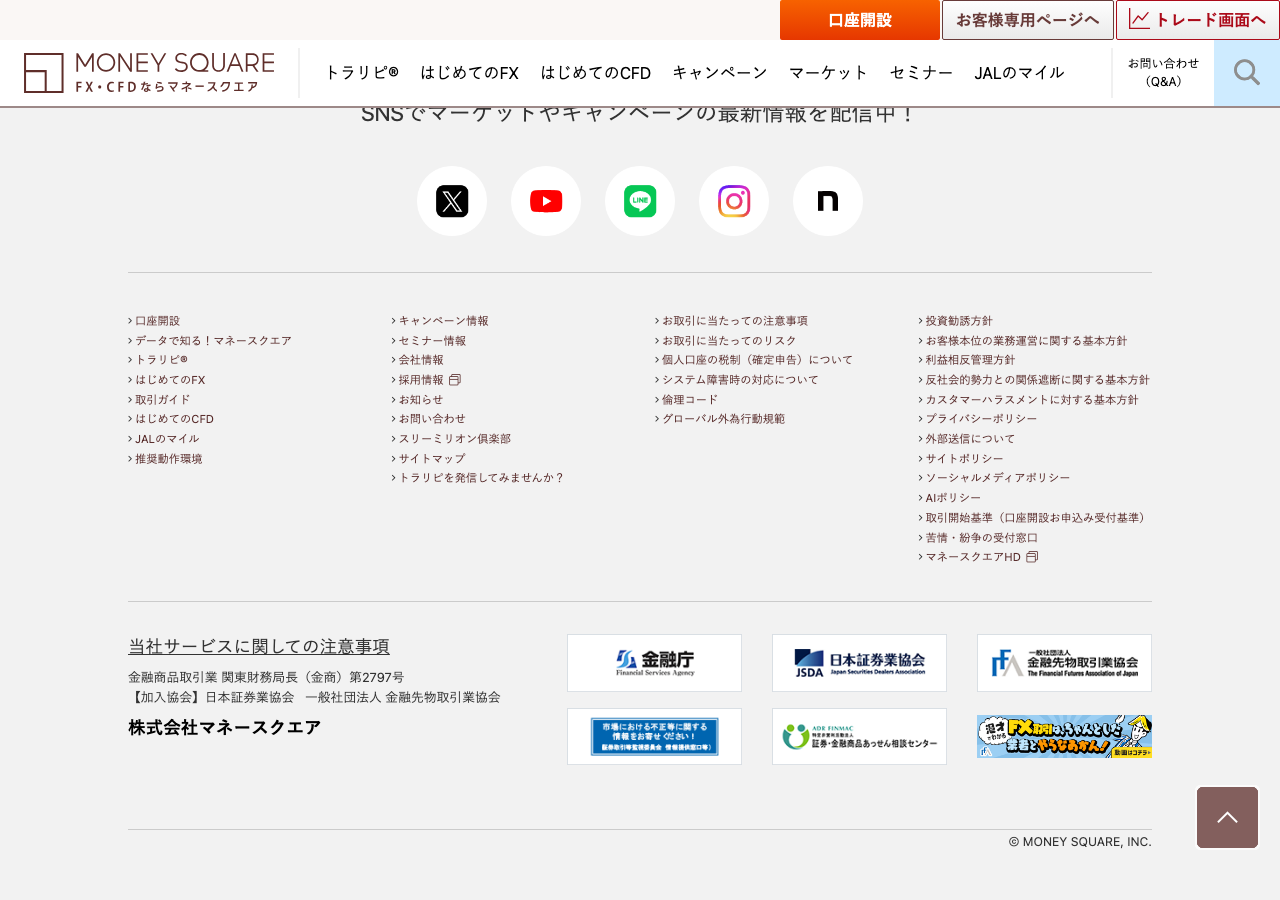Click the back-to-top arrow button
Viewport: 1280px width, 900px height.
(1227, 817)
